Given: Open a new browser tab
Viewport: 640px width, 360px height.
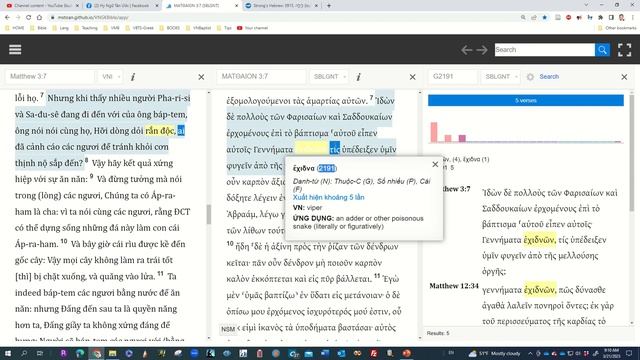Looking at the screenshot, I should click(329, 6).
